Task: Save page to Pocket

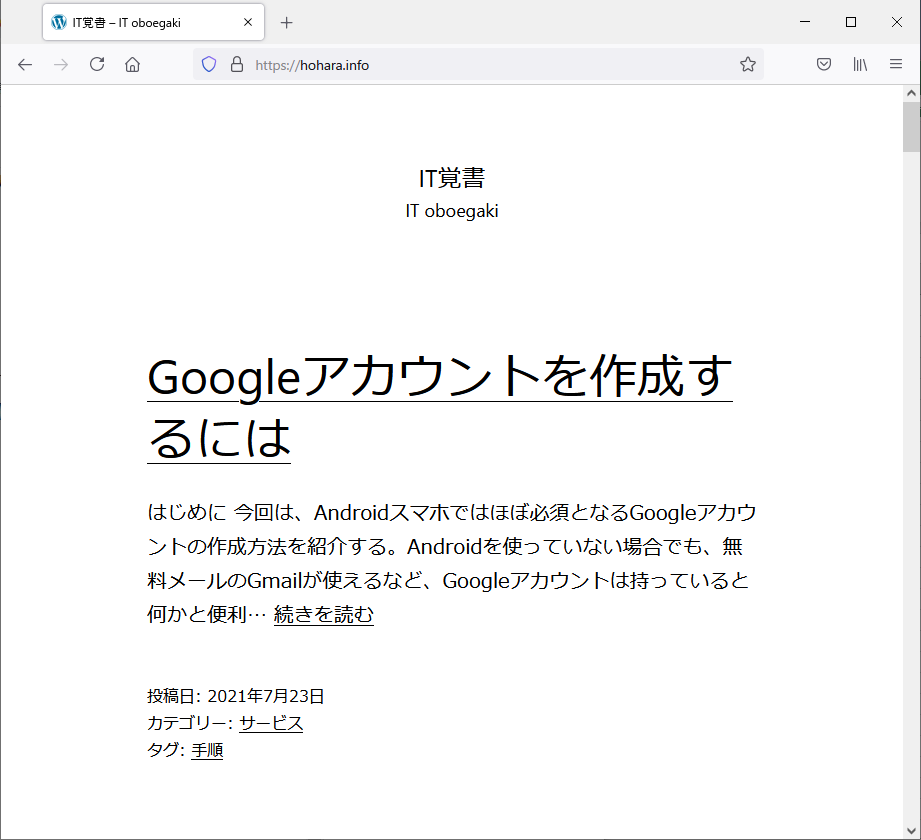Action: click(824, 65)
